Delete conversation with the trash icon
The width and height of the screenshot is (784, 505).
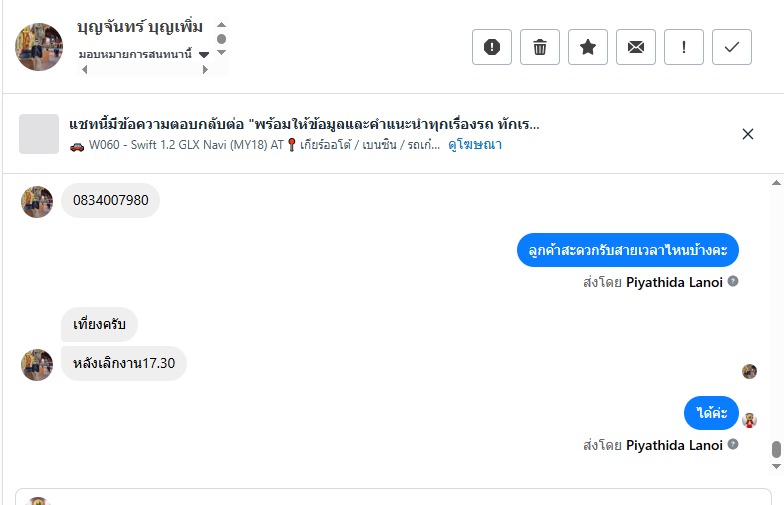tap(540, 47)
